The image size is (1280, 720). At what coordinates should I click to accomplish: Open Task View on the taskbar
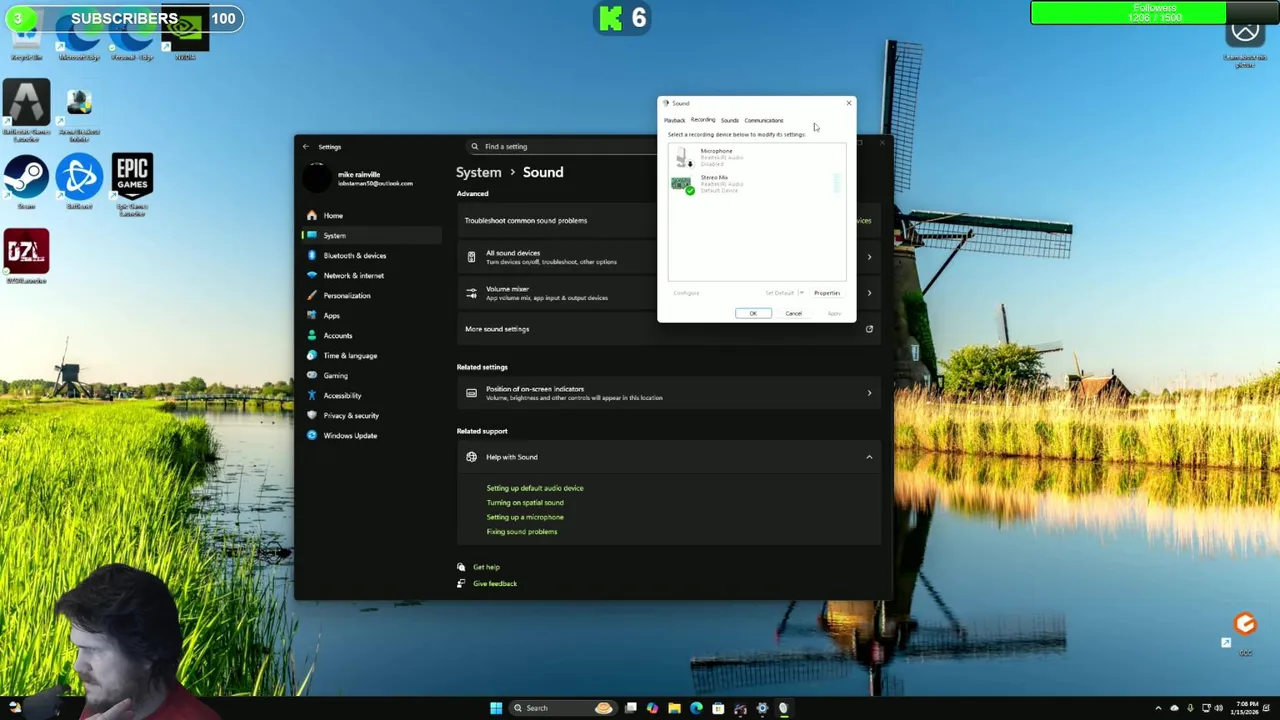[631, 708]
